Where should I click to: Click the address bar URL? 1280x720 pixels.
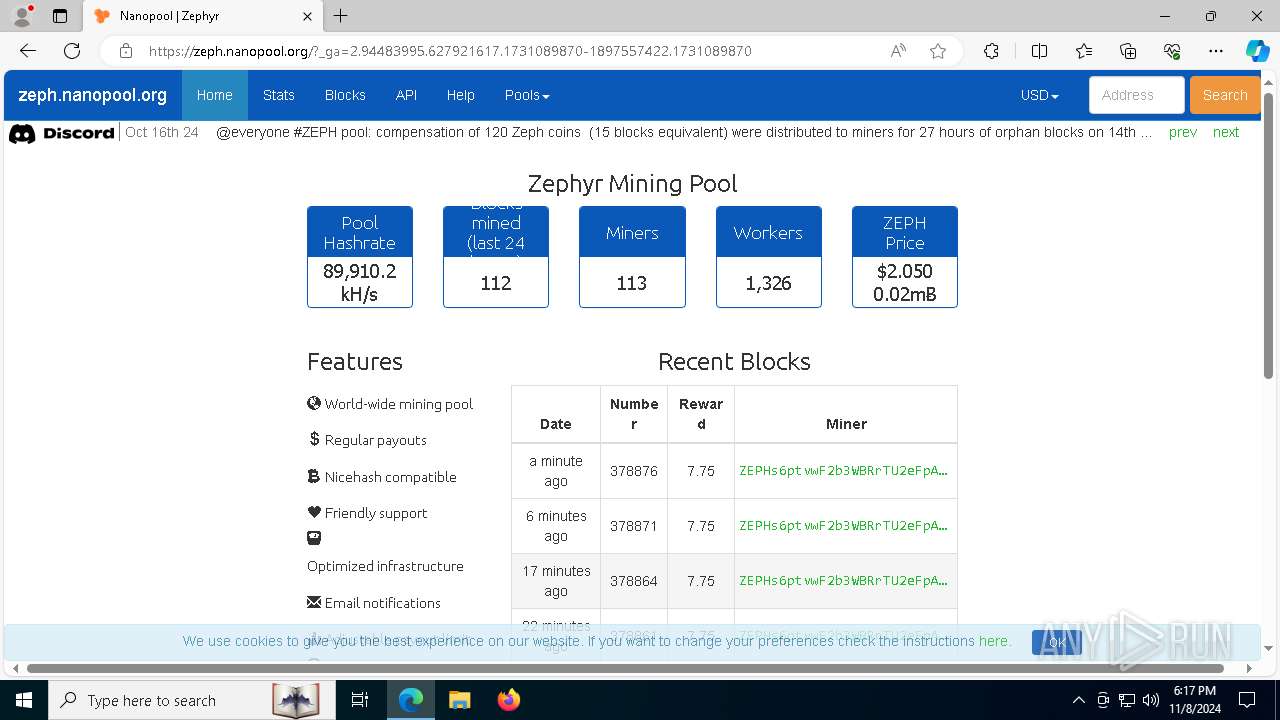[x=450, y=51]
